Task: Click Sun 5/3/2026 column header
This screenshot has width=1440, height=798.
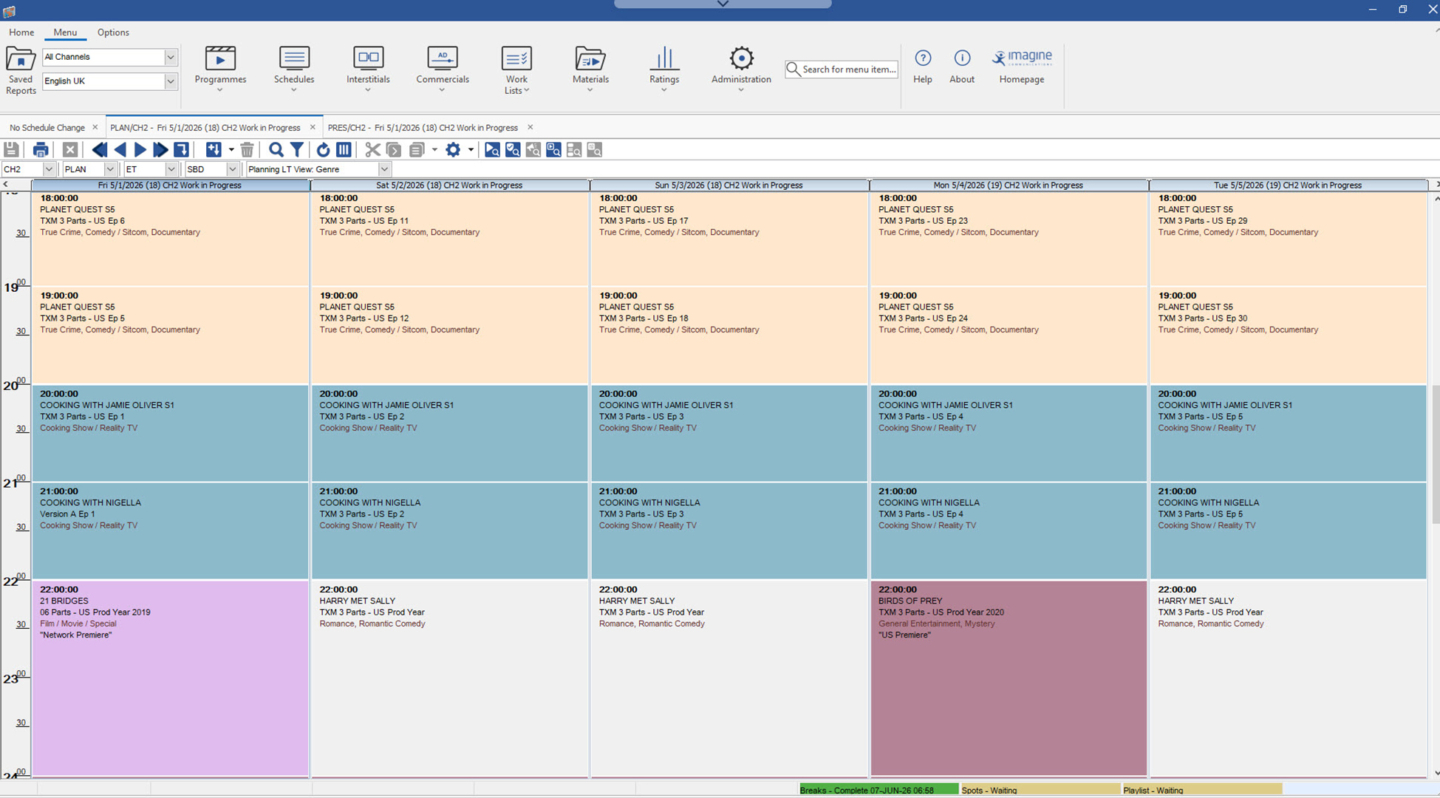Action: [x=730, y=185]
